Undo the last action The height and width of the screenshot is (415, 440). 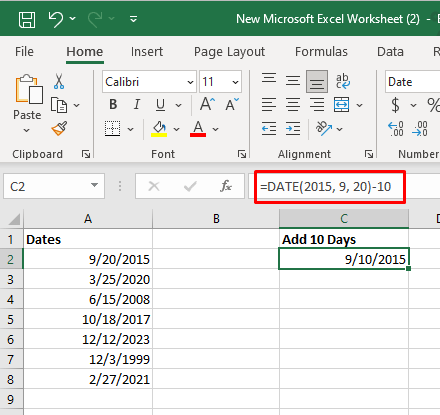tap(56, 19)
